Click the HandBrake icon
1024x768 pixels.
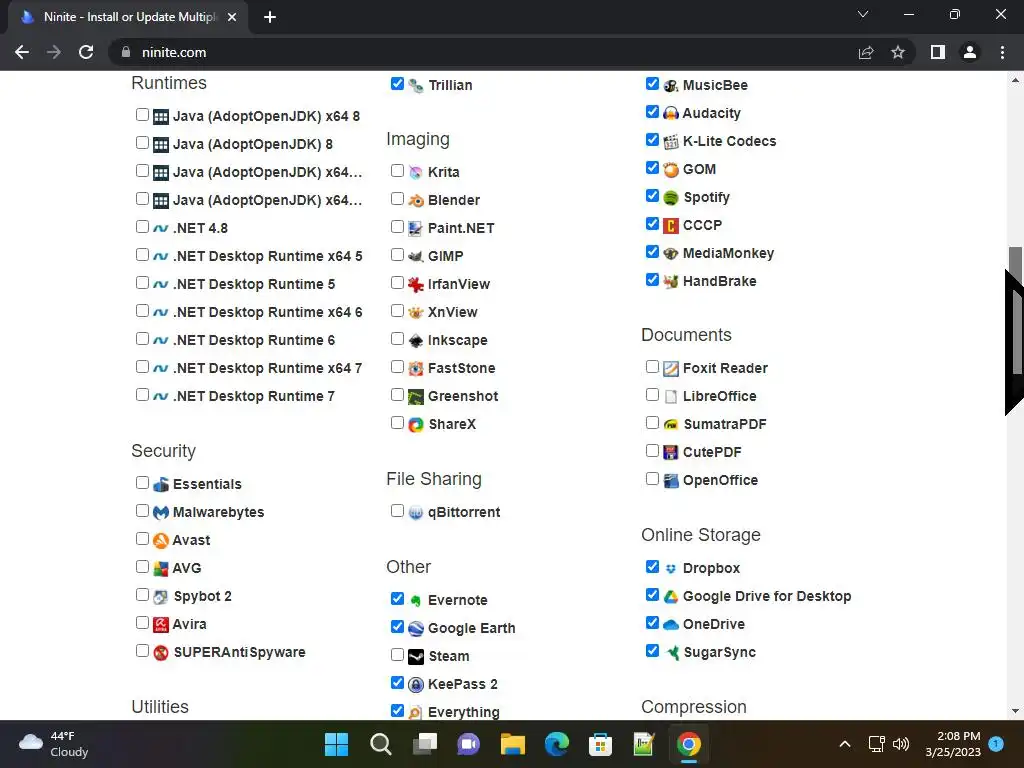[671, 281]
